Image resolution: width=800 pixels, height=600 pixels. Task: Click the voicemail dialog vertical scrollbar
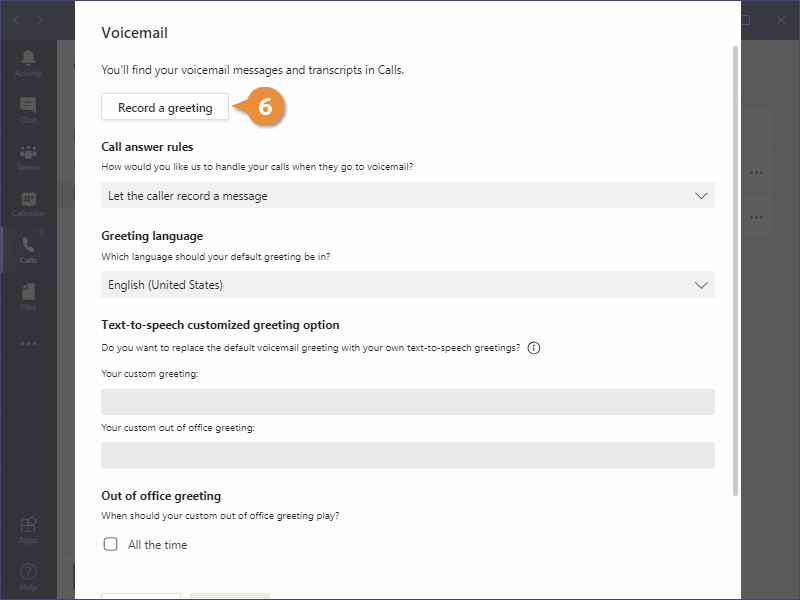pos(737,270)
